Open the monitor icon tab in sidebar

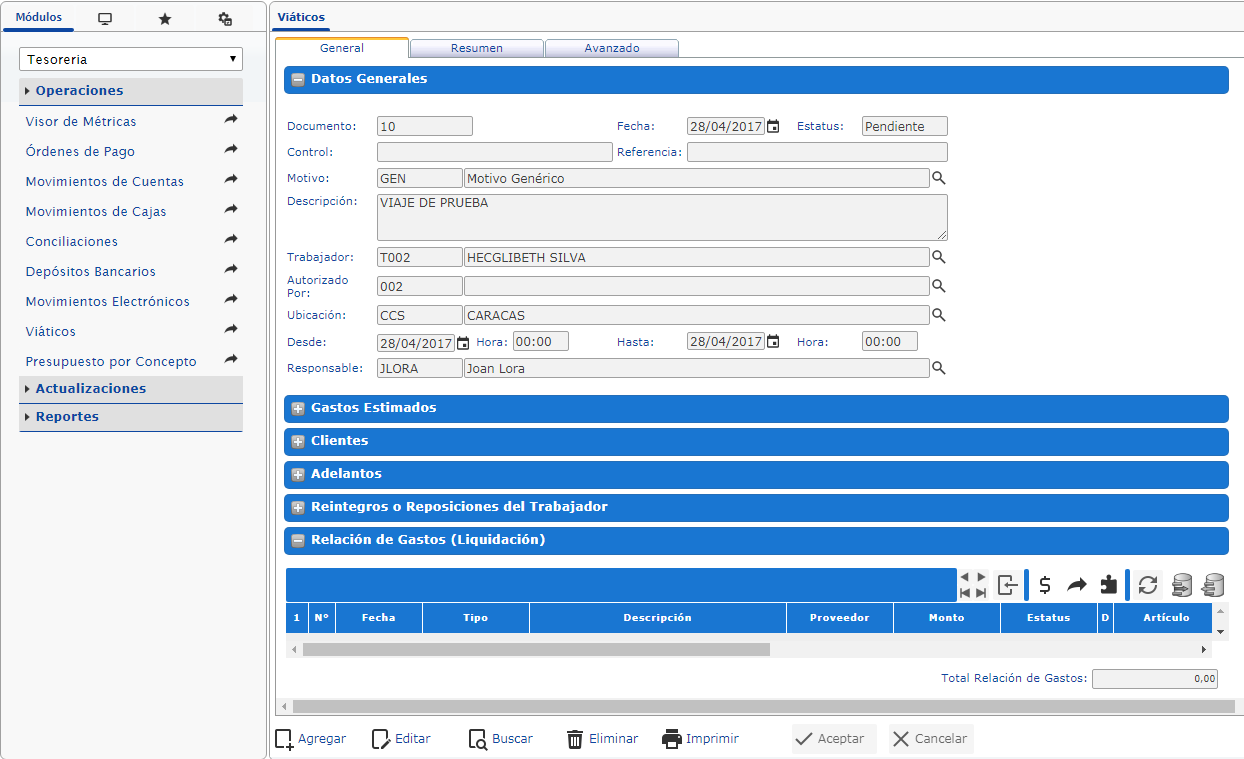click(105, 19)
